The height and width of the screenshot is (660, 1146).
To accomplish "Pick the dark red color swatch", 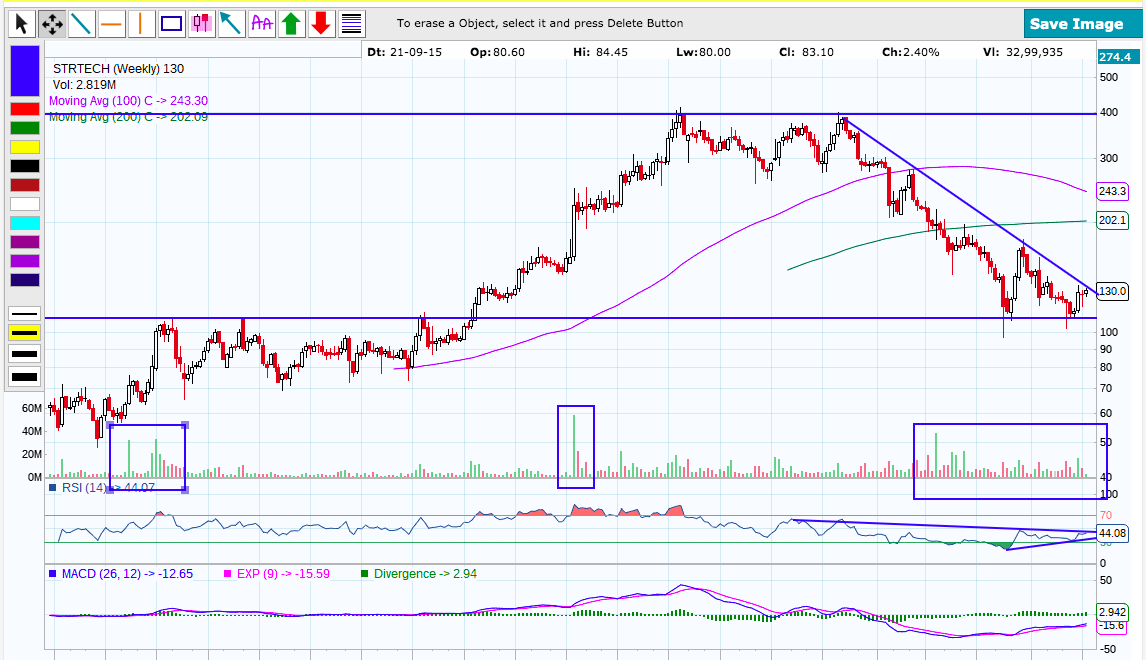I will click(25, 185).
